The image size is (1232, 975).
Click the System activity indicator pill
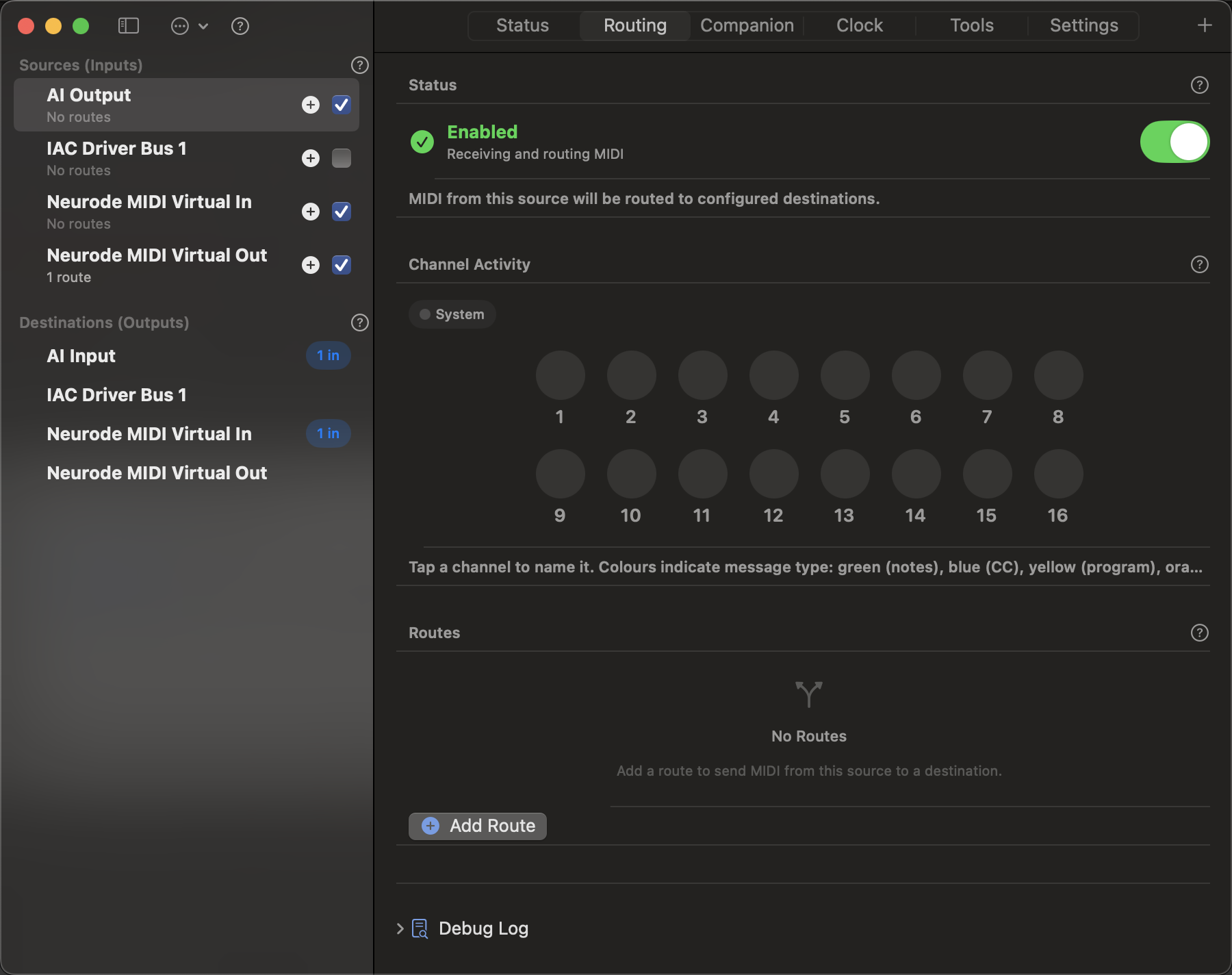[x=452, y=314]
